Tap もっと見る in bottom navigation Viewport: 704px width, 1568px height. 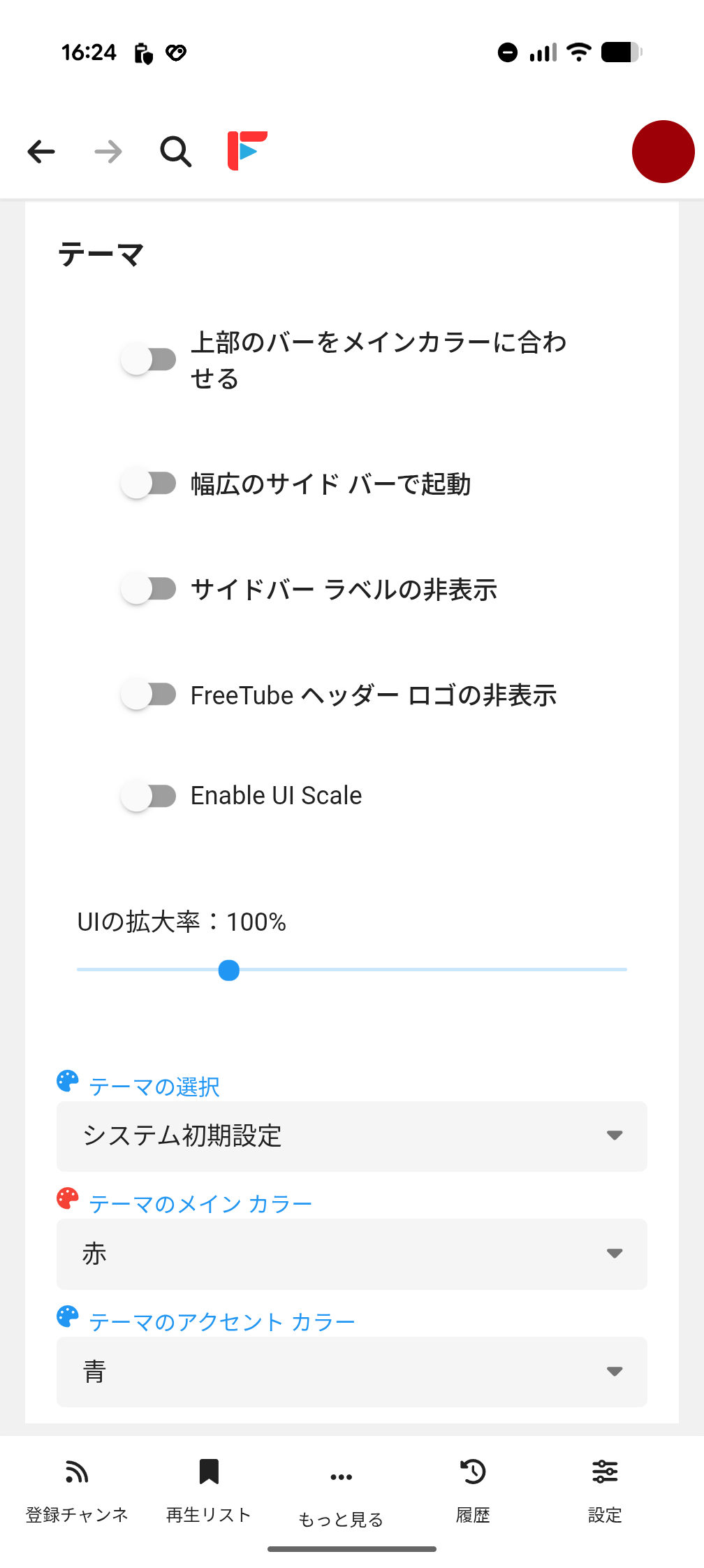click(341, 1495)
